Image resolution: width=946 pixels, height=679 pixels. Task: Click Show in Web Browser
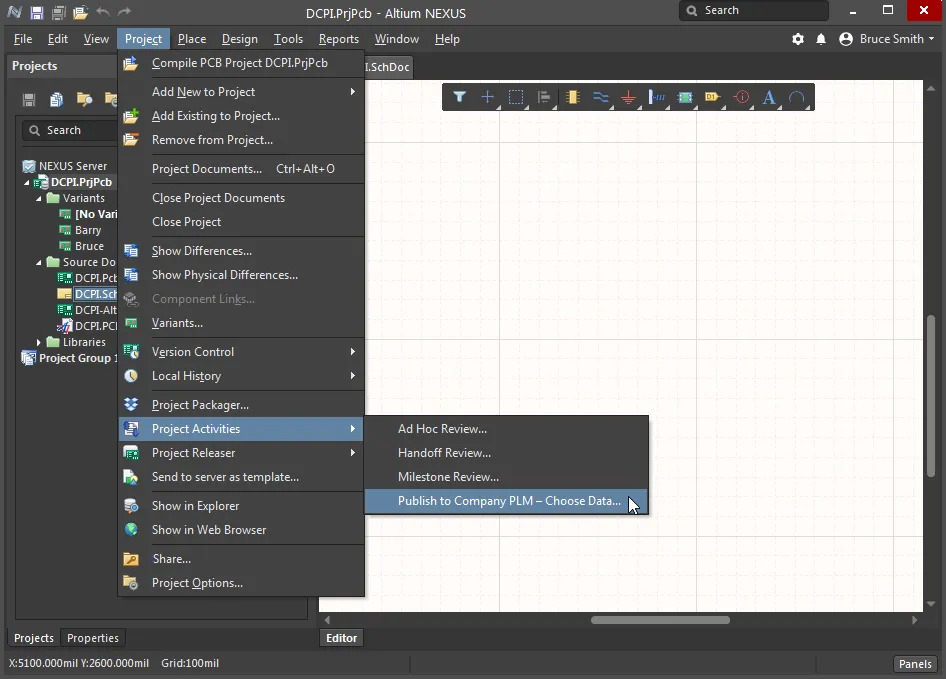[x=241, y=530]
